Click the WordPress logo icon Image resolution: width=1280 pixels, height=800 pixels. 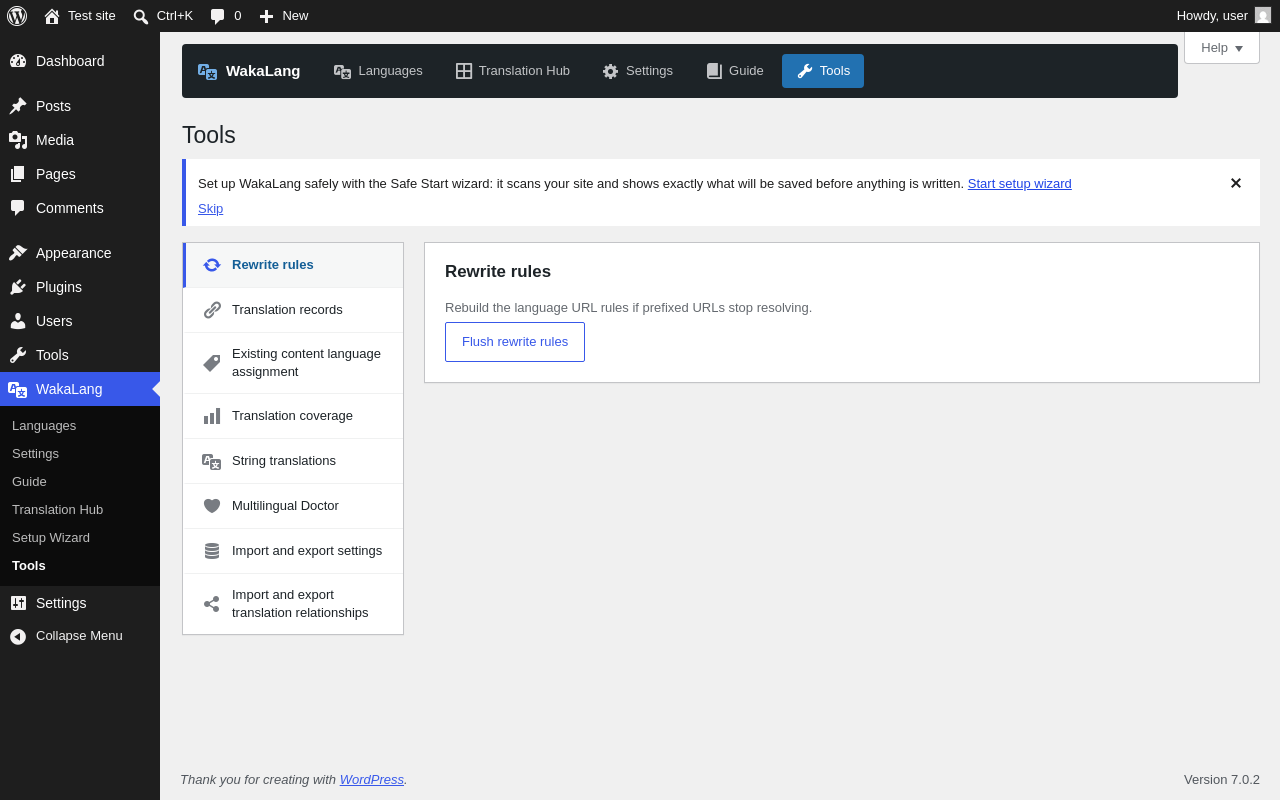tap(17, 16)
